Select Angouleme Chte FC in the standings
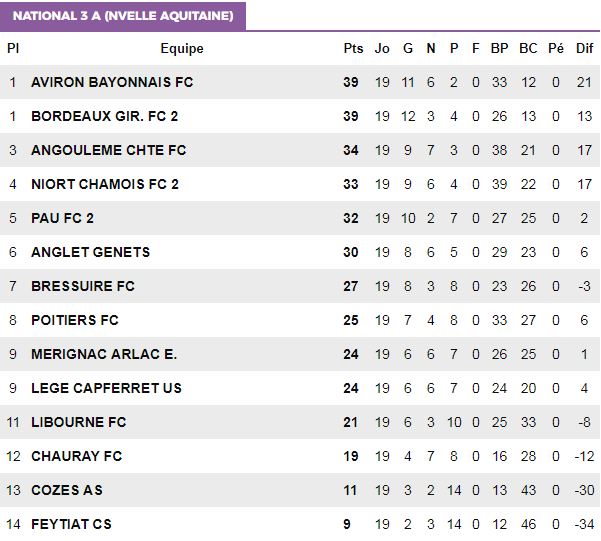The height and width of the screenshot is (541, 601). click(x=108, y=150)
